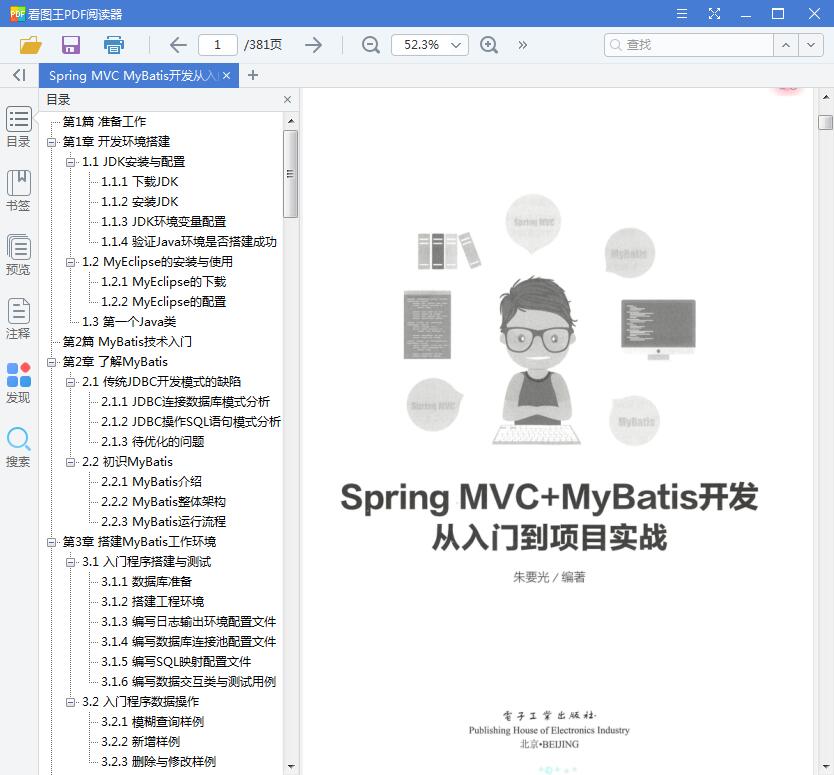Show more toolbar tools chevron

522,45
